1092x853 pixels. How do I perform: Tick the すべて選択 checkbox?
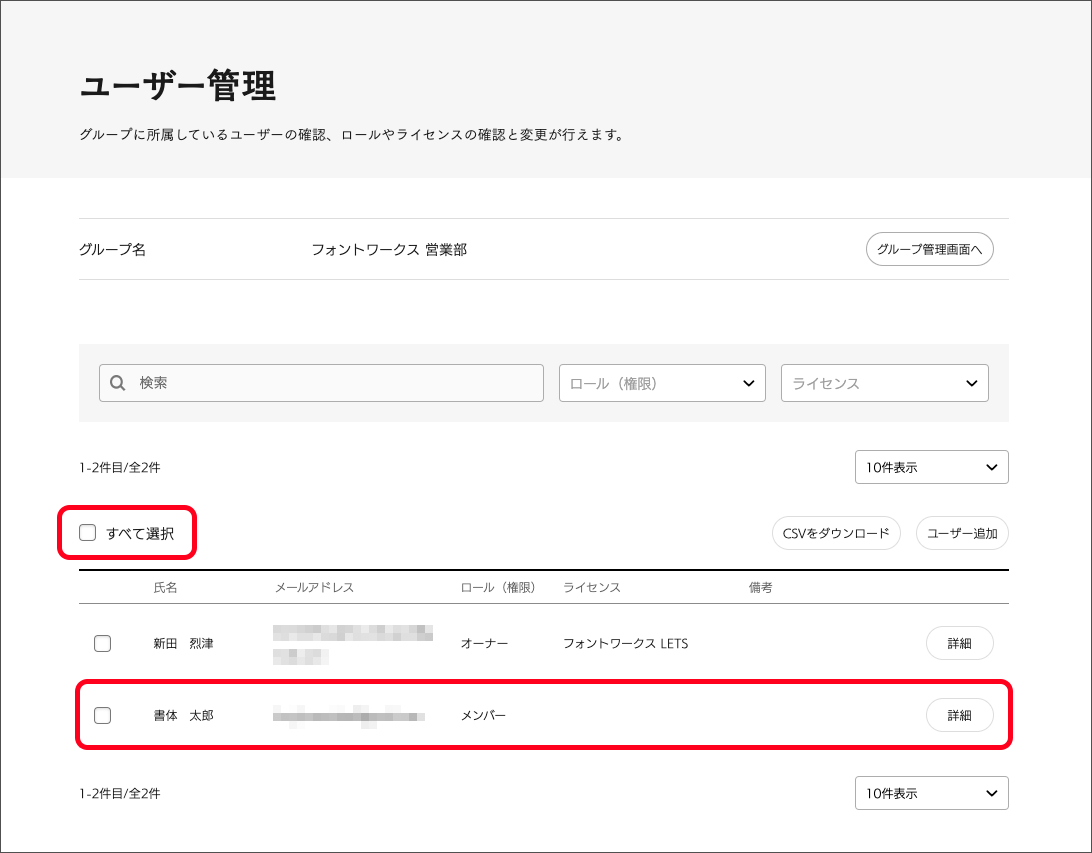point(88,533)
